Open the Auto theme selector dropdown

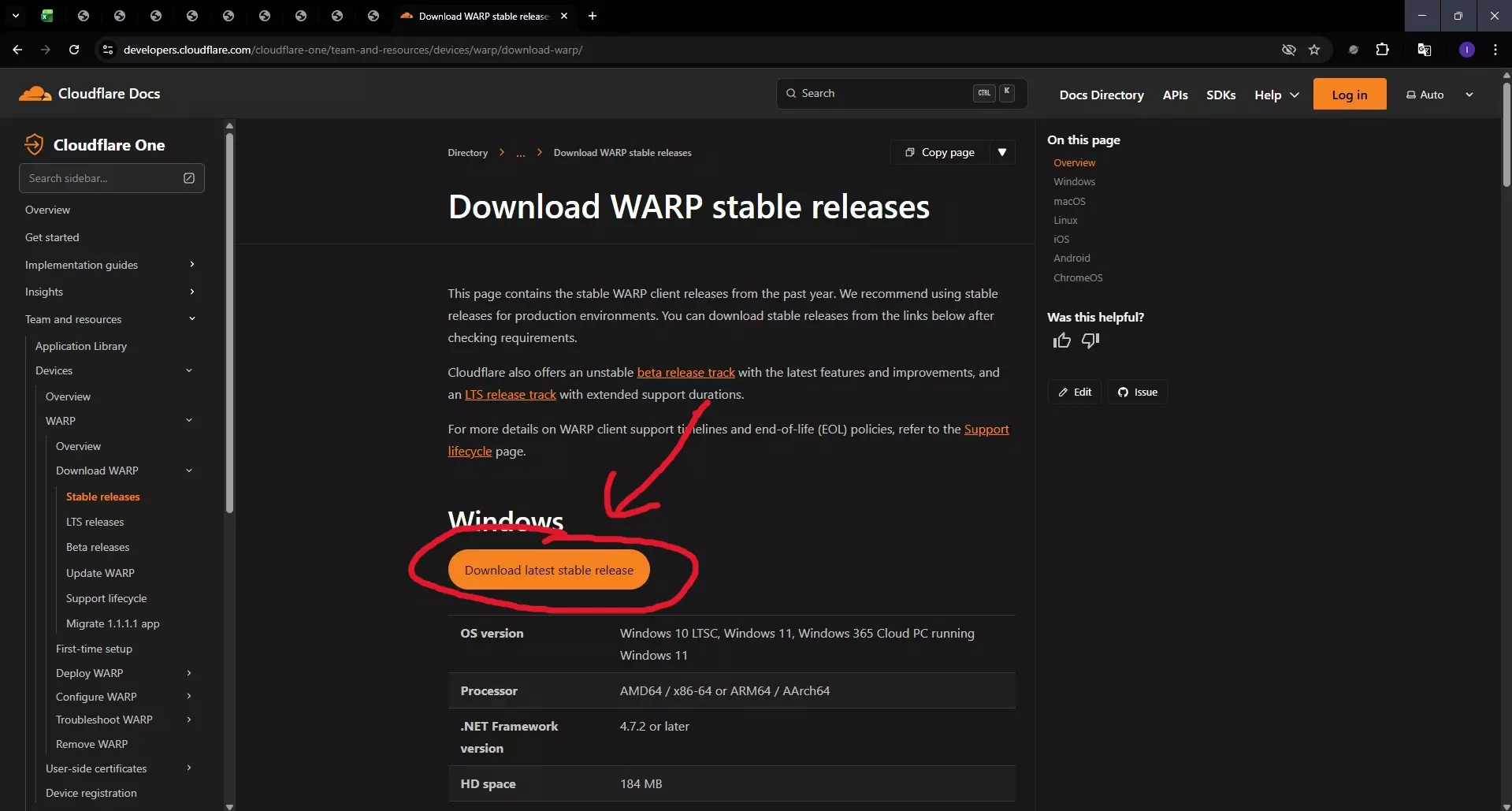1440,95
